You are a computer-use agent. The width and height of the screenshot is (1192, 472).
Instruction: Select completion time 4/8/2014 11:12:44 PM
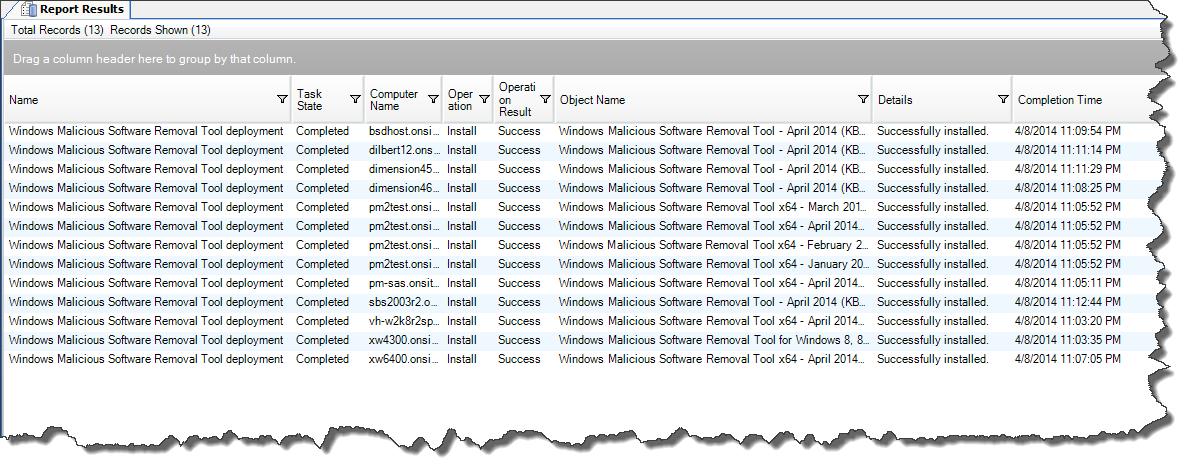(x=1067, y=302)
